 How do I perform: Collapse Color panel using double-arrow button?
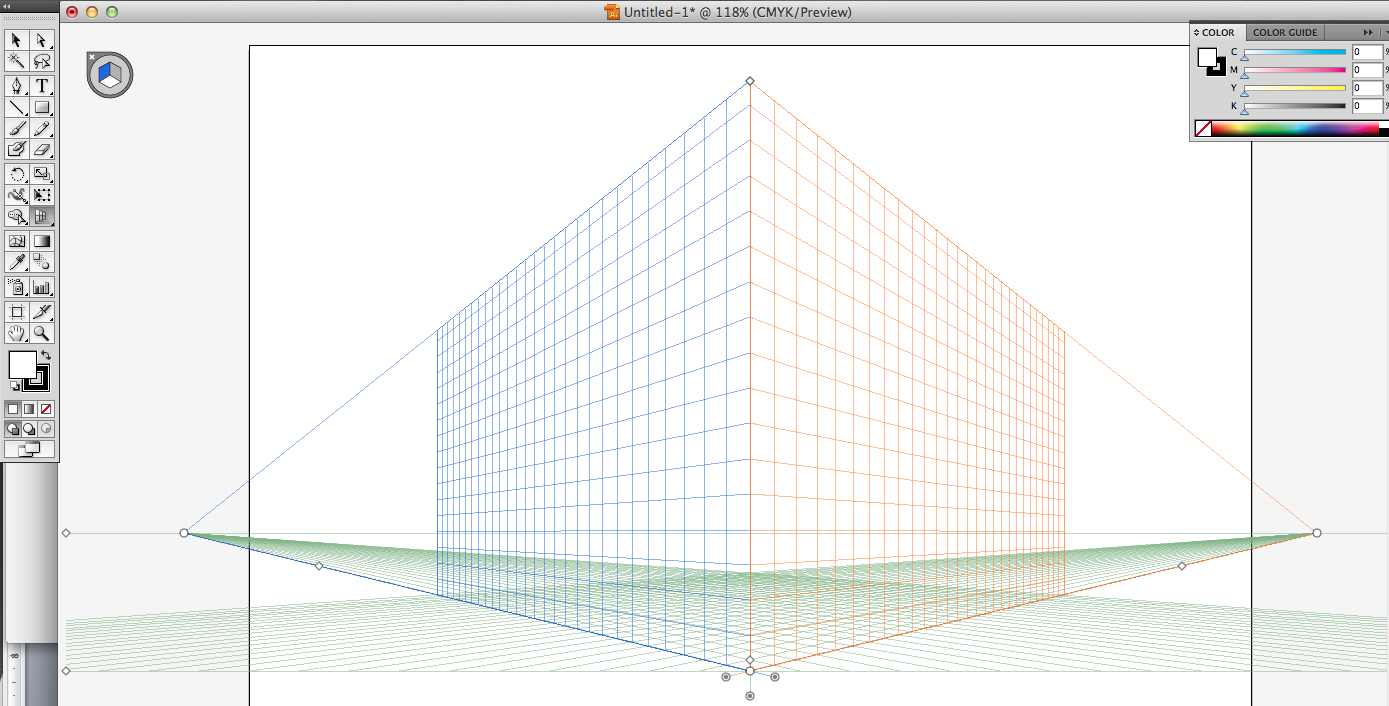point(1368,32)
